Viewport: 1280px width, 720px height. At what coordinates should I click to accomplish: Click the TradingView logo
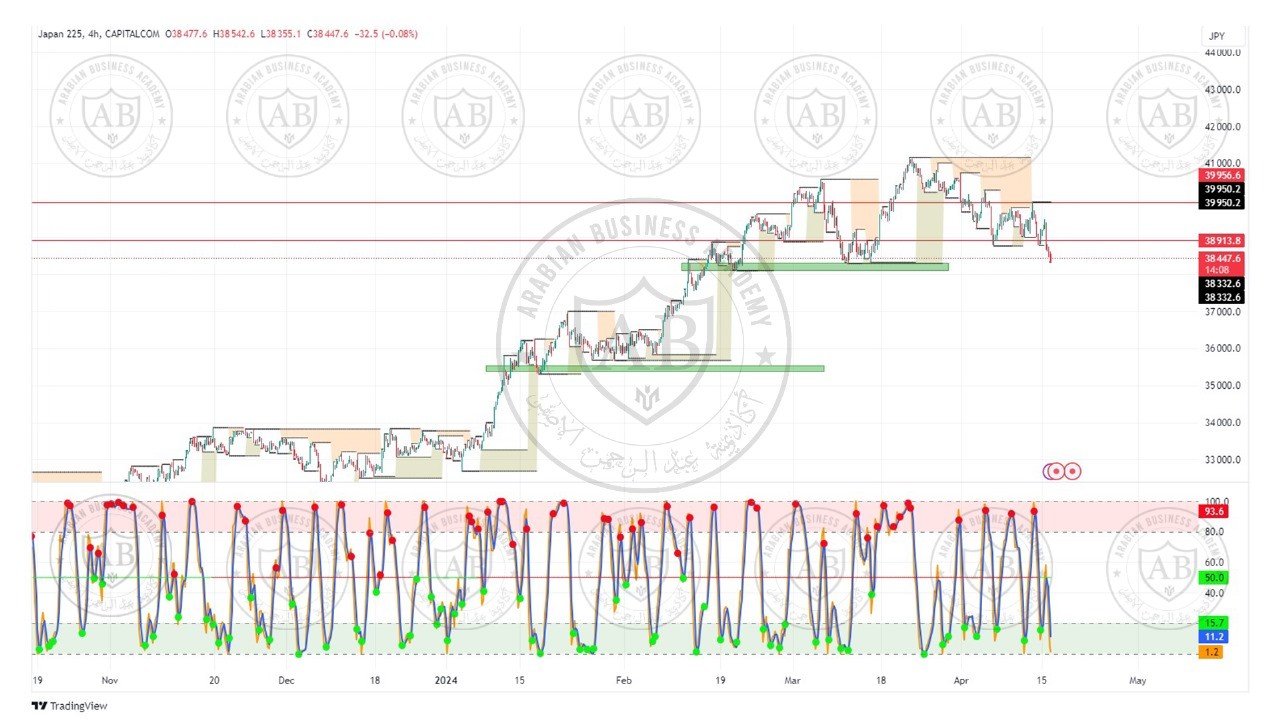pos(69,706)
